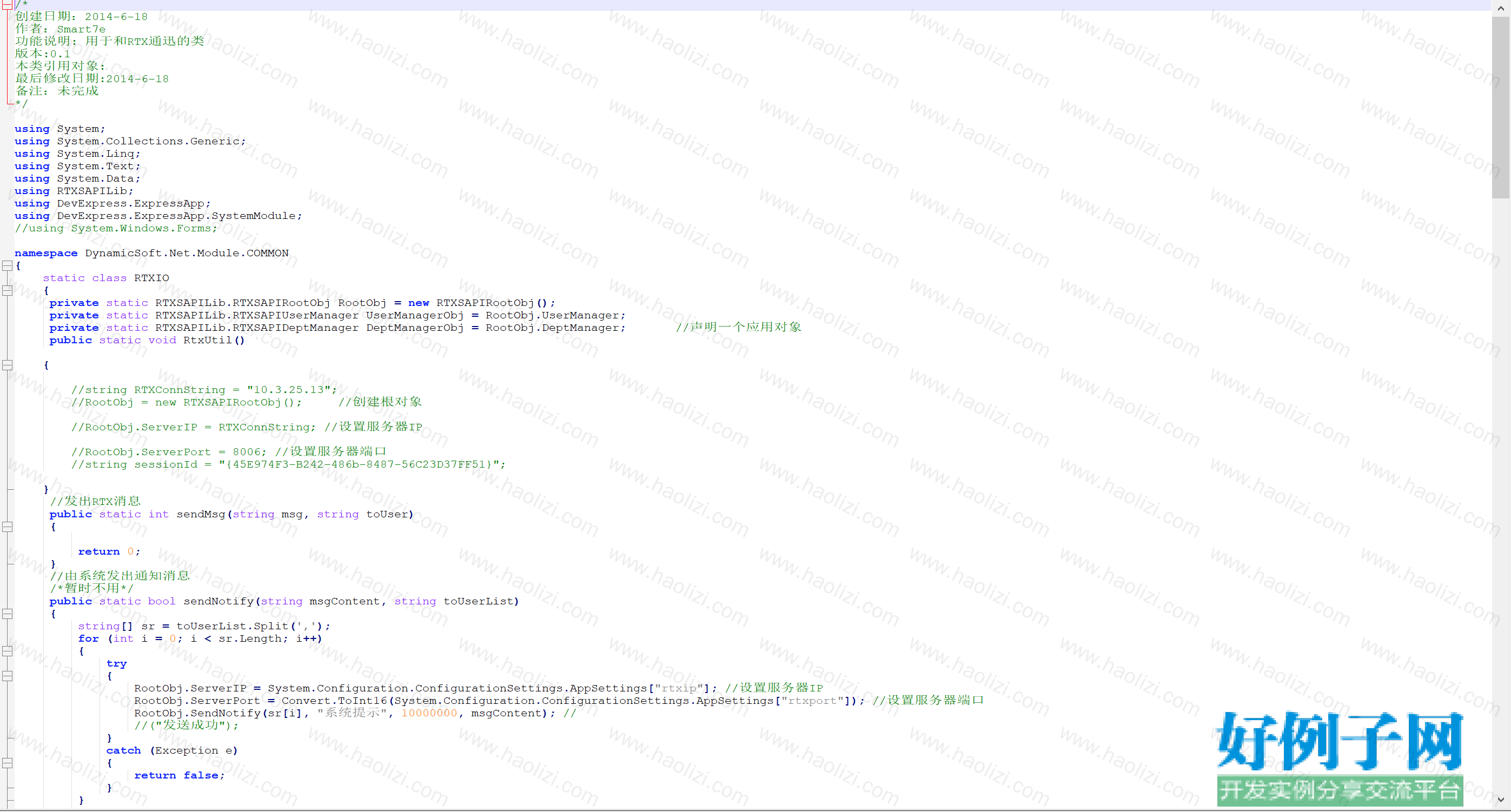Click the author comment 'Smart7e'
Viewport: 1511px width, 812px height.
(x=81, y=29)
